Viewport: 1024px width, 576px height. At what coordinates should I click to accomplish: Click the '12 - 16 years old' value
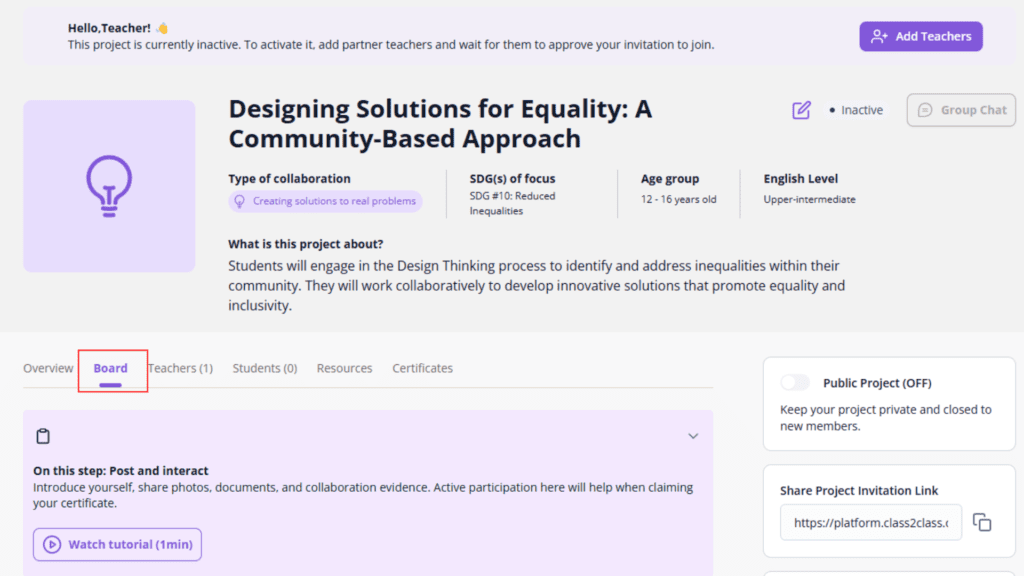679,200
